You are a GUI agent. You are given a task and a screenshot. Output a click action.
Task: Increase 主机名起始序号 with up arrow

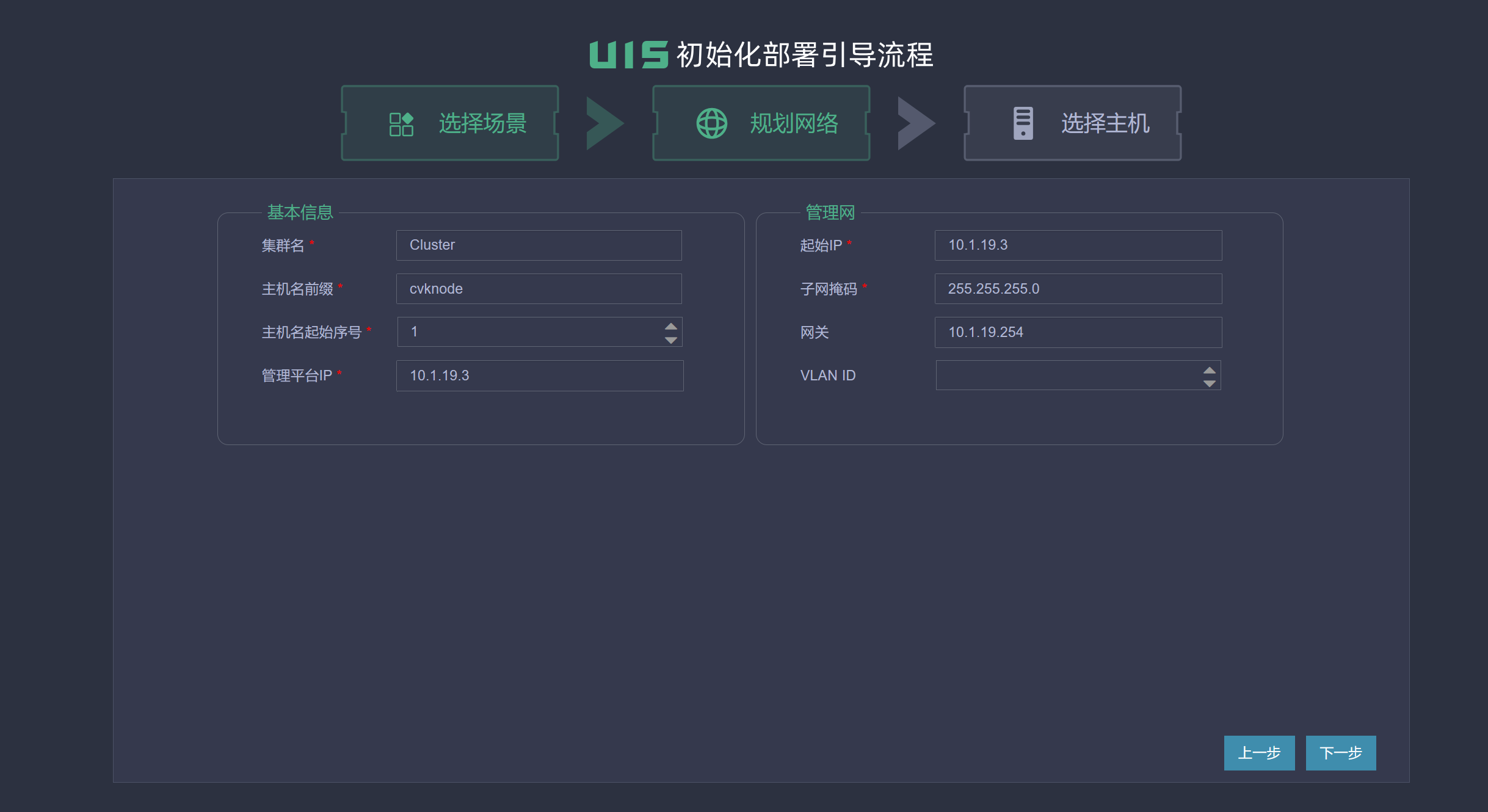(670, 326)
